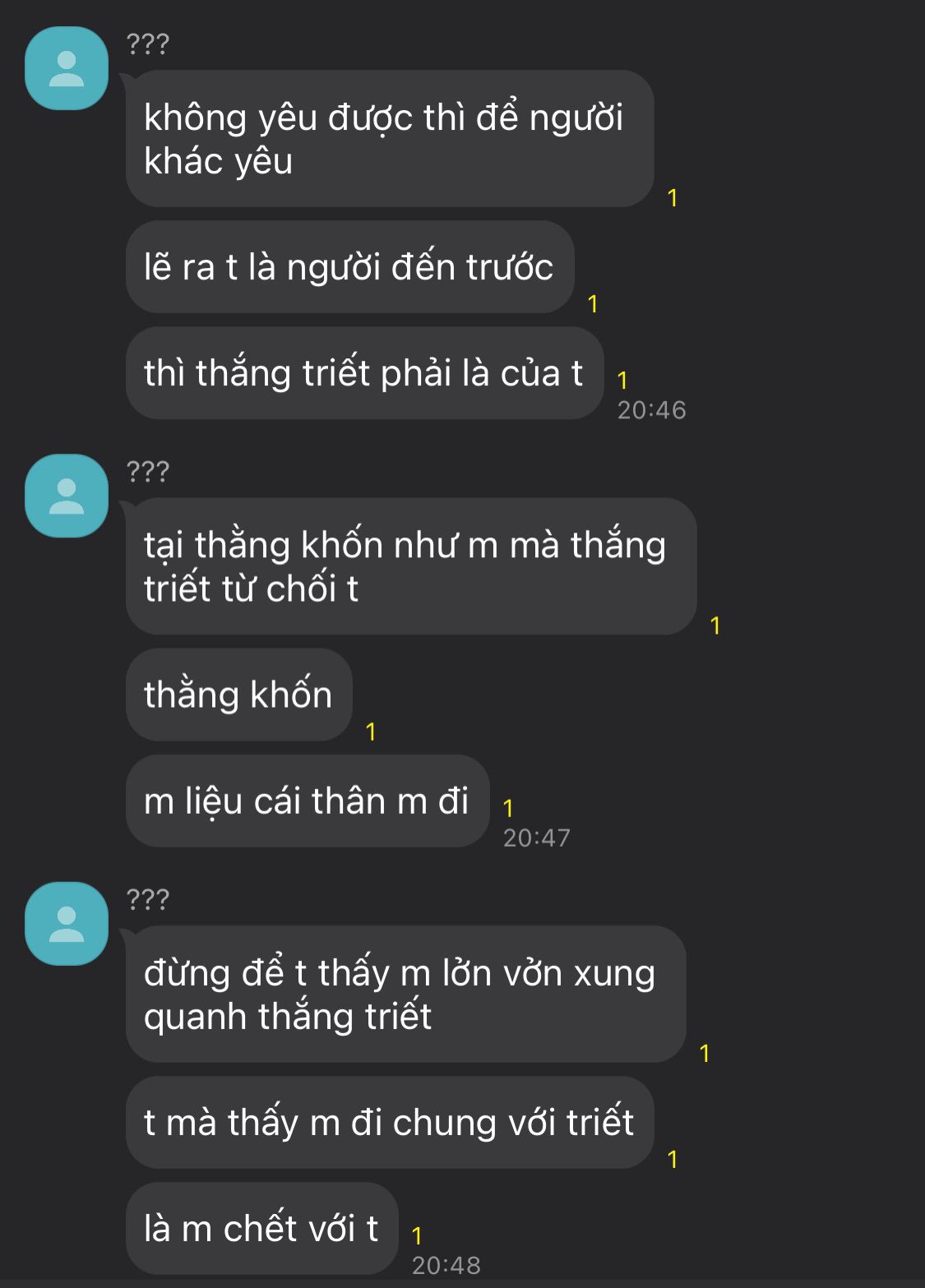Viewport: 925px width, 1288px height.
Task: Tap the third ??? sender avatar
Action: pyautogui.click(x=67, y=923)
